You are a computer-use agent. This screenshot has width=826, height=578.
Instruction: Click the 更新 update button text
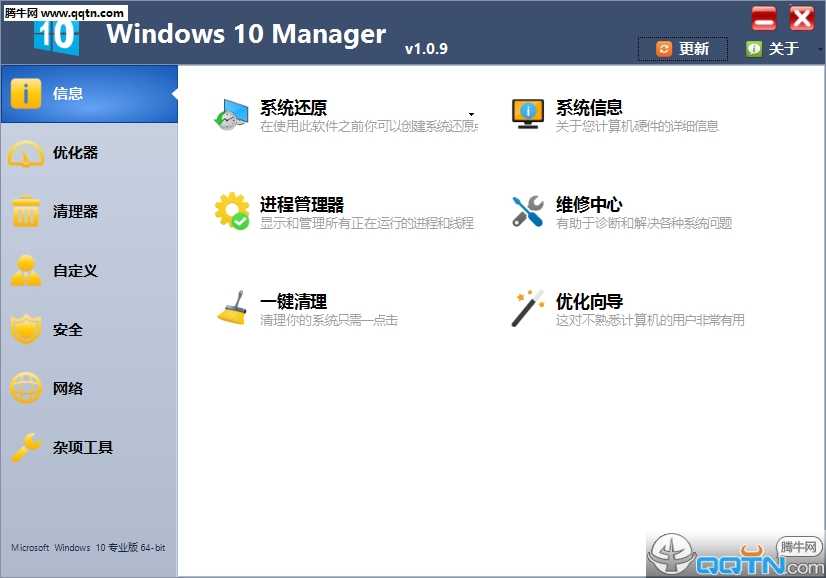tap(694, 49)
